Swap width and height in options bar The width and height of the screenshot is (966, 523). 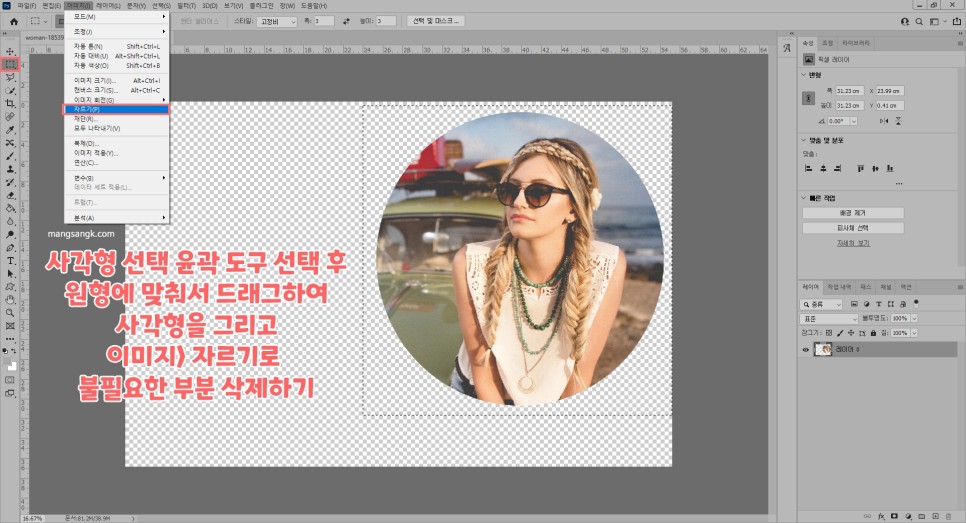point(346,21)
